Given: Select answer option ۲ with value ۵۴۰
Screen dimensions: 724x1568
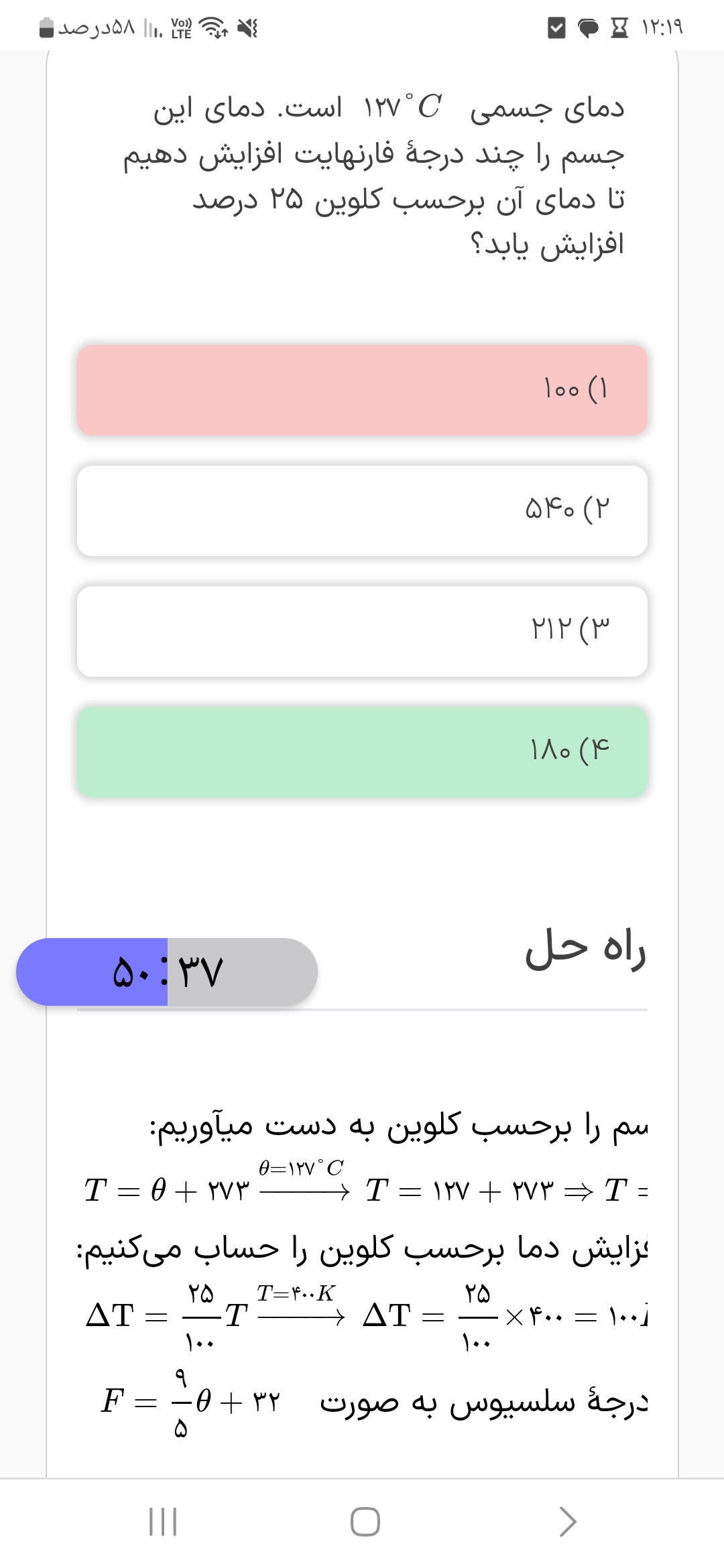Looking at the screenshot, I should (362, 511).
